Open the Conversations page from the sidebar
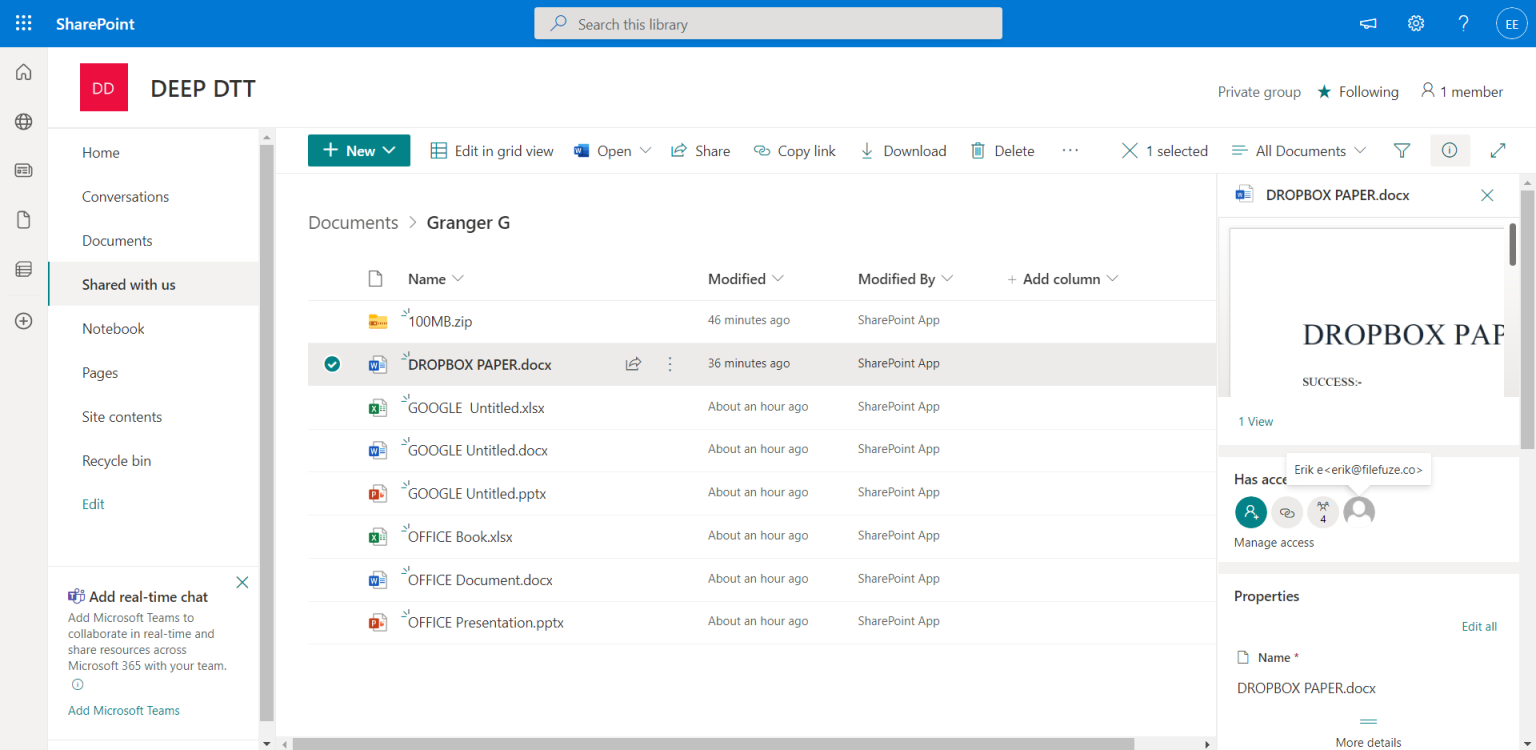Image resolution: width=1536 pixels, height=750 pixels. (x=125, y=196)
